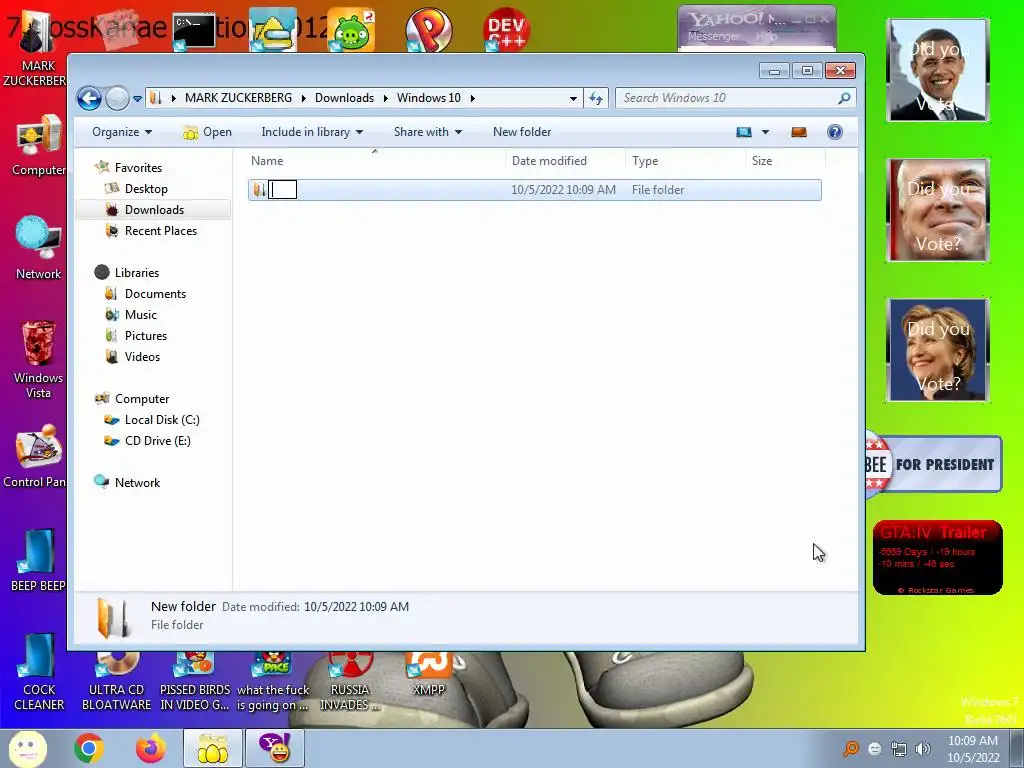Select Favorites in navigation pane
Viewport: 1024px width, 768px height.
coord(138,168)
